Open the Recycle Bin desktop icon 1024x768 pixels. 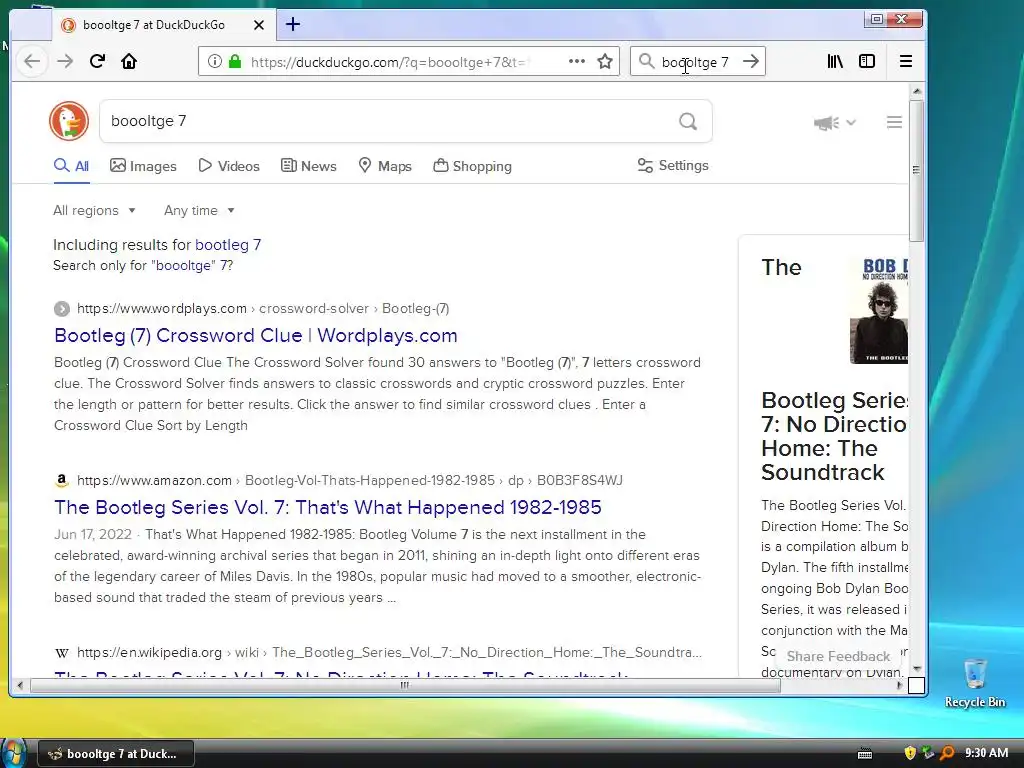coord(975,682)
